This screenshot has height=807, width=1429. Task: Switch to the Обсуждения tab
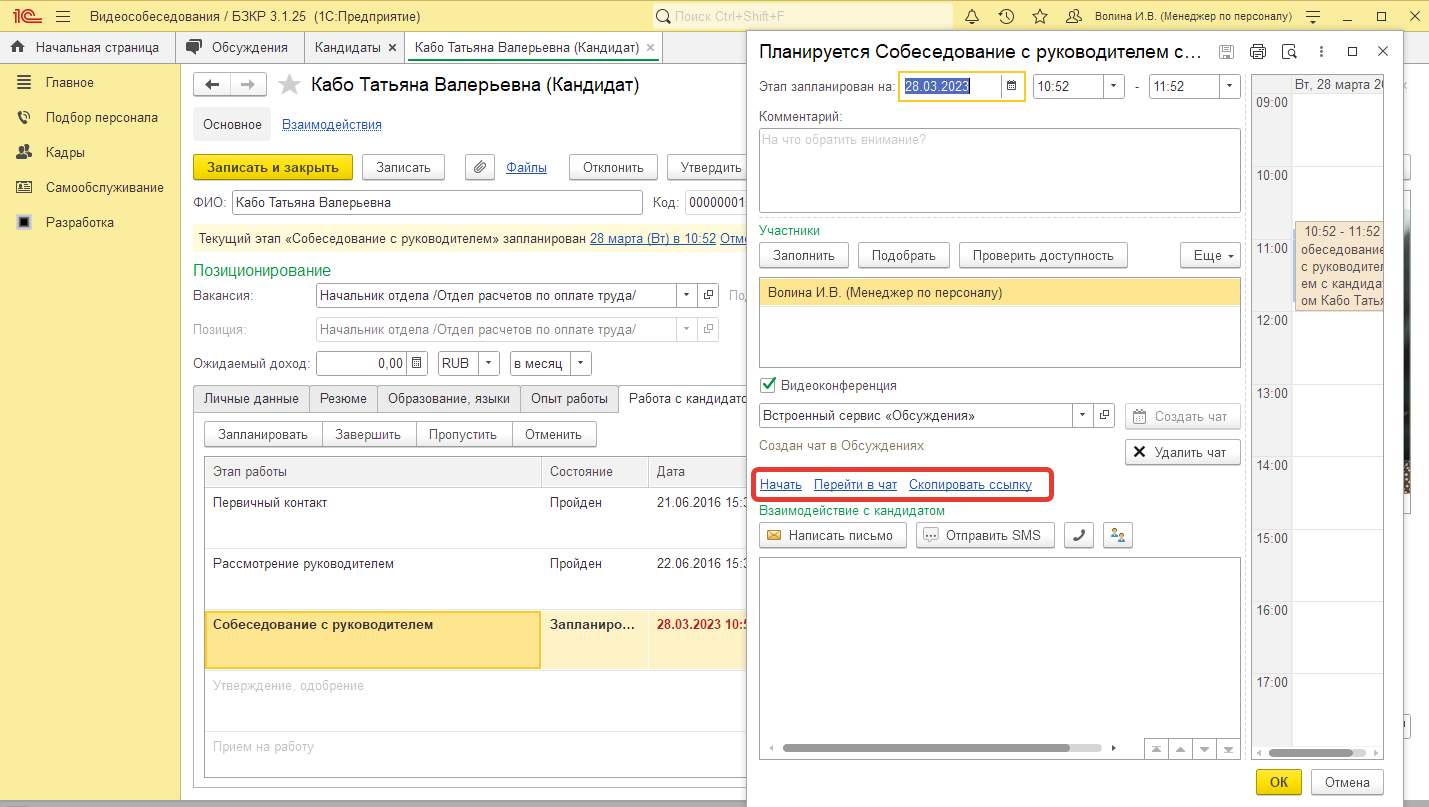click(x=239, y=47)
